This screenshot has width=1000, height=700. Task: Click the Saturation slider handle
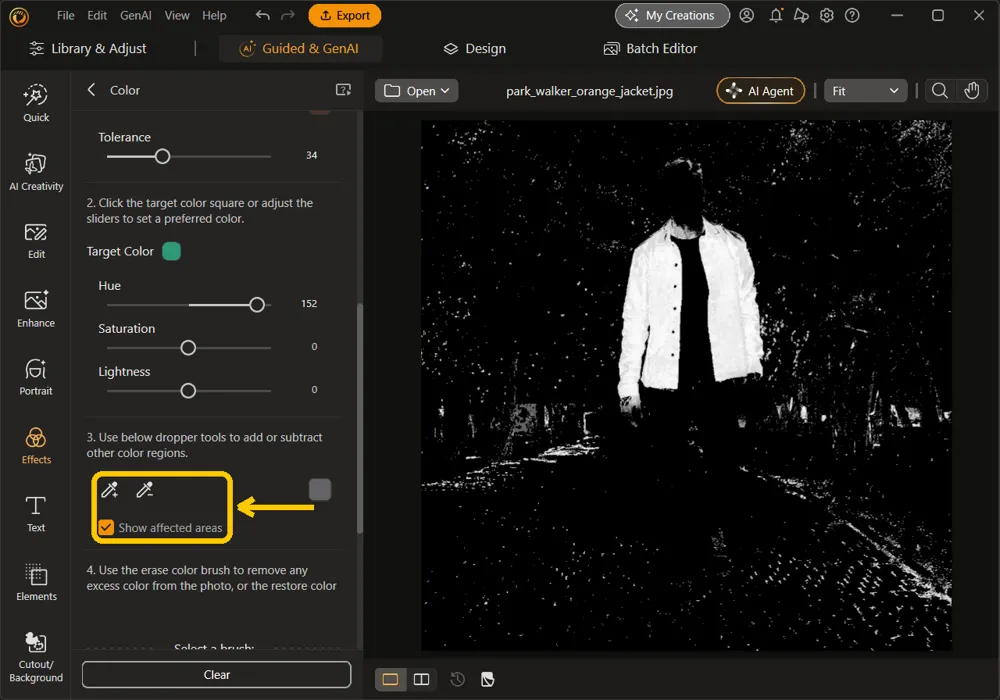pos(188,347)
